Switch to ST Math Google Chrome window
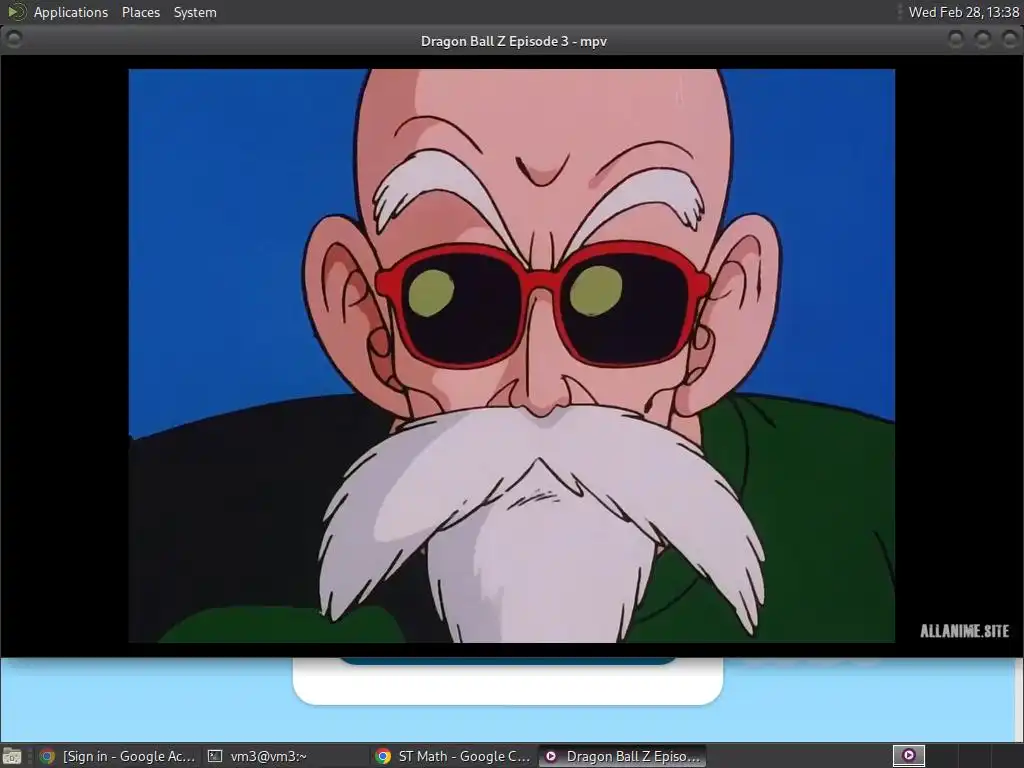Screen dimensions: 1024x768 coord(453,756)
